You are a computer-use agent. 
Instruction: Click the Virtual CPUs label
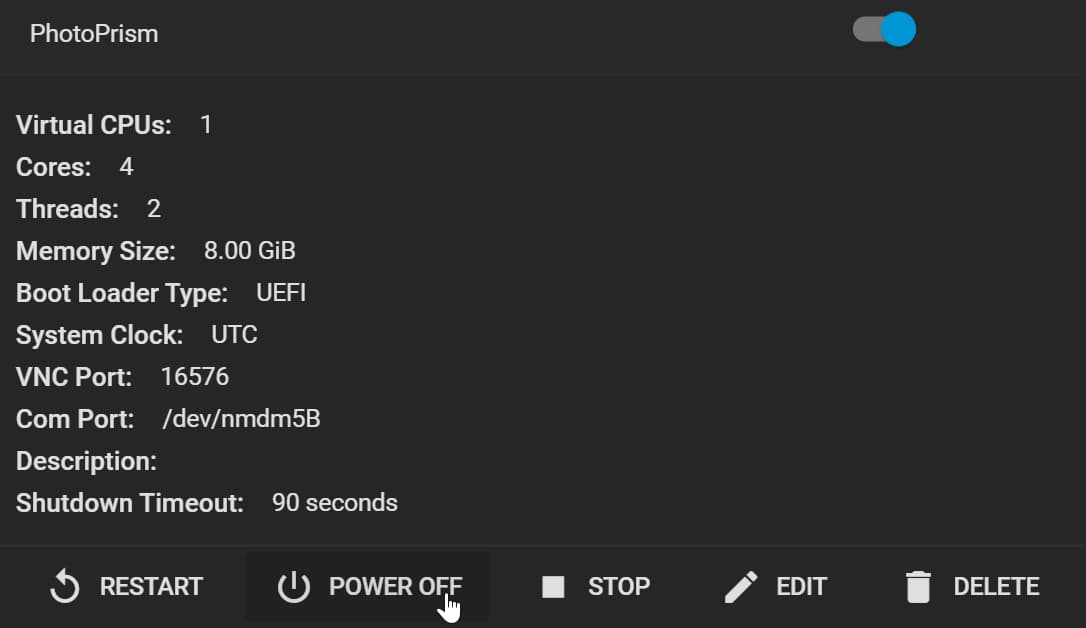[x=94, y=125]
